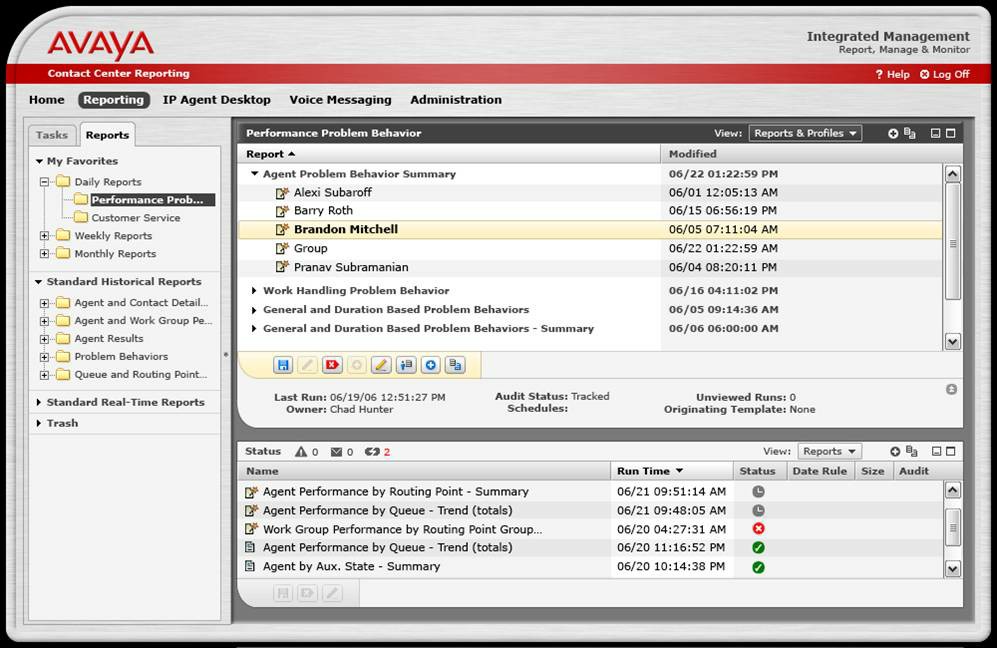This screenshot has height=648, width=997.
Task: Maximize the Performance Problem Behavior panel
Action: pyautogui.click(x=951, y=134)
